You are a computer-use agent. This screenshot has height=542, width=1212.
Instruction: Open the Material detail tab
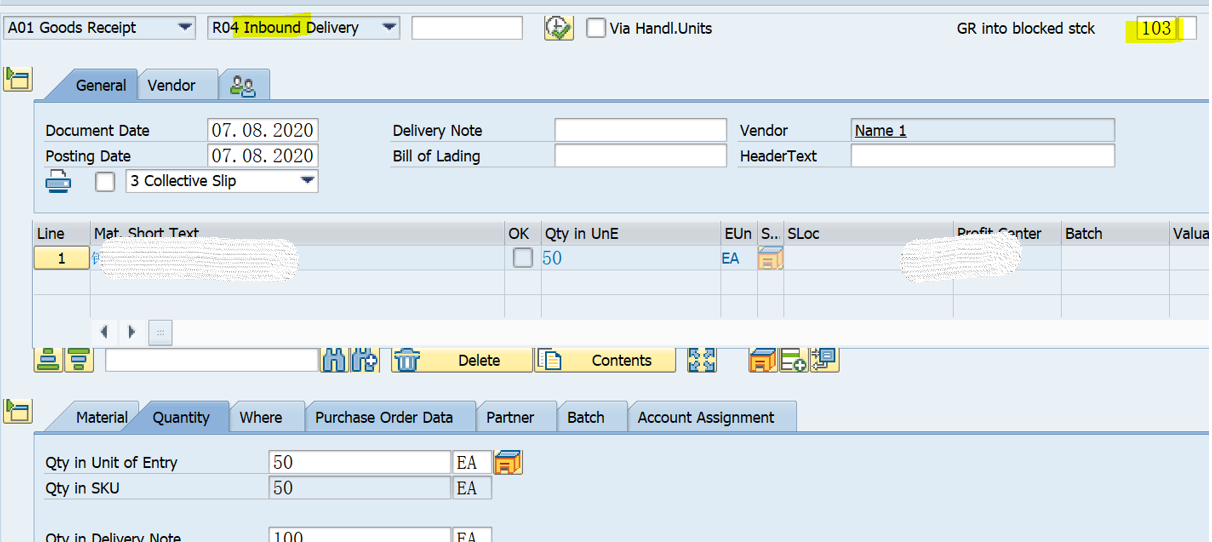coord(101,417)
